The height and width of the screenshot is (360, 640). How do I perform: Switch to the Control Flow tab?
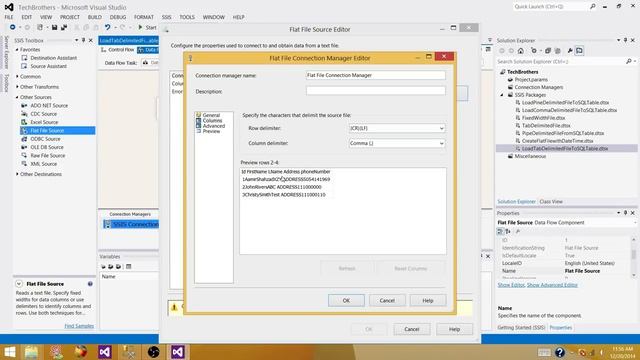click(118, 50)
